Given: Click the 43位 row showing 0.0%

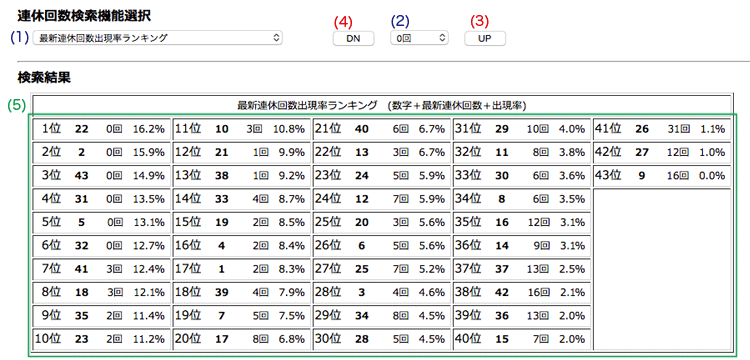Looking at the screenshot, I should [662, 175].
